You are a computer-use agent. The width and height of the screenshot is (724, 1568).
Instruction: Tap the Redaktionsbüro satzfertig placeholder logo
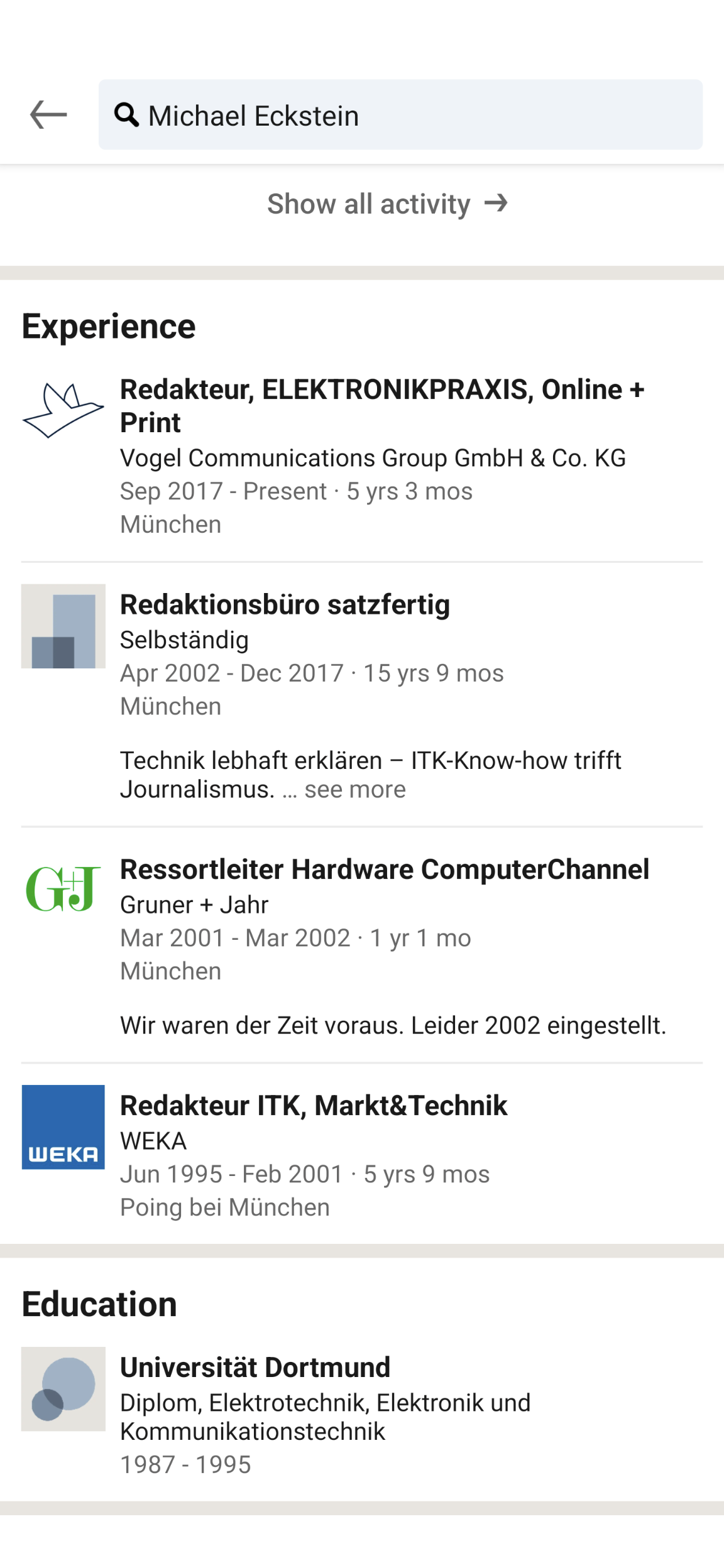63,626
